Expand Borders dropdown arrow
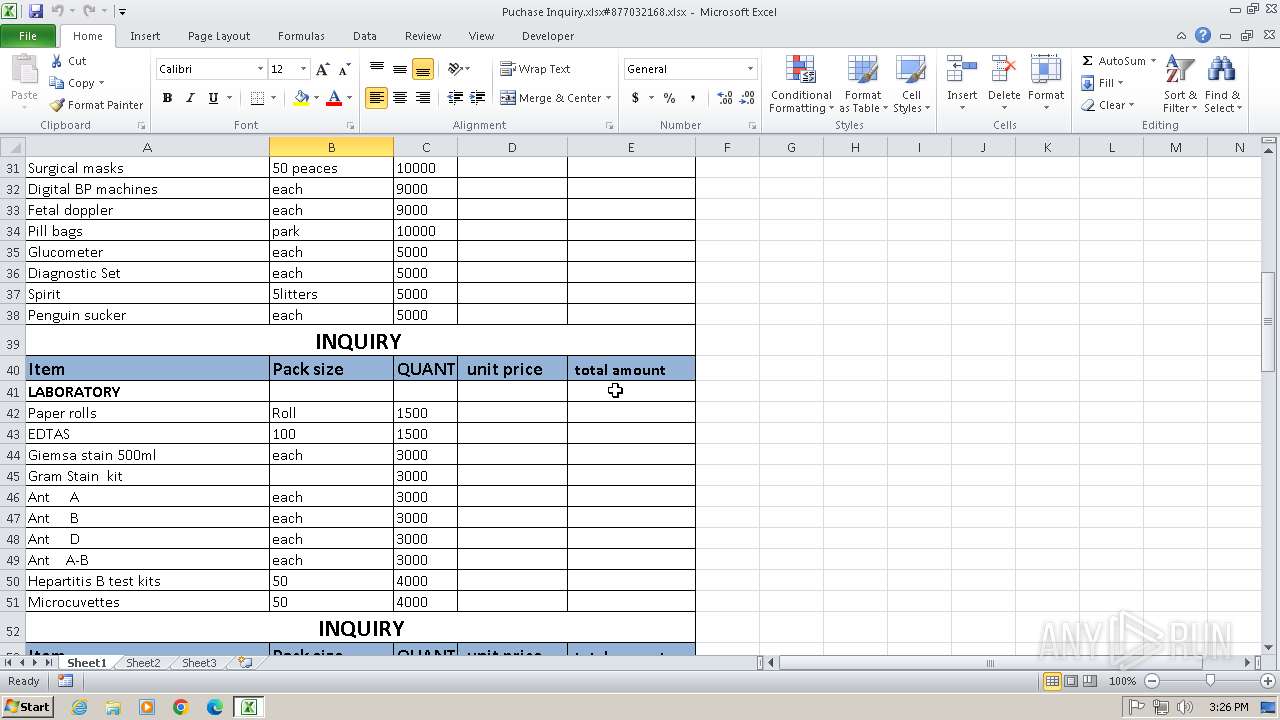 [273, 98]
